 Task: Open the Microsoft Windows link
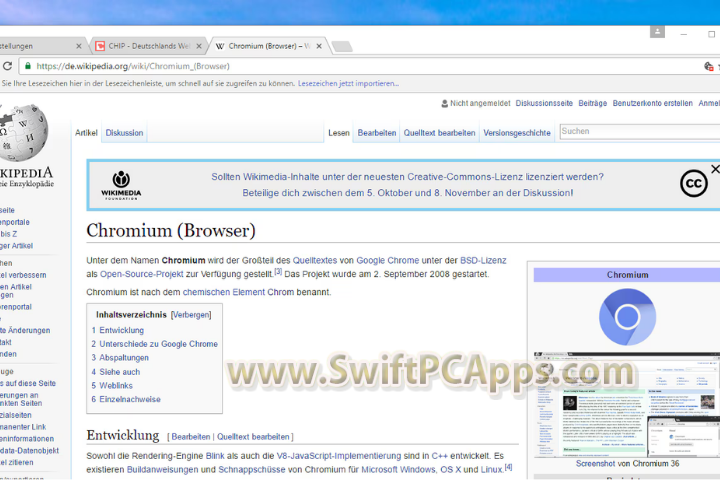click(398, 470)
